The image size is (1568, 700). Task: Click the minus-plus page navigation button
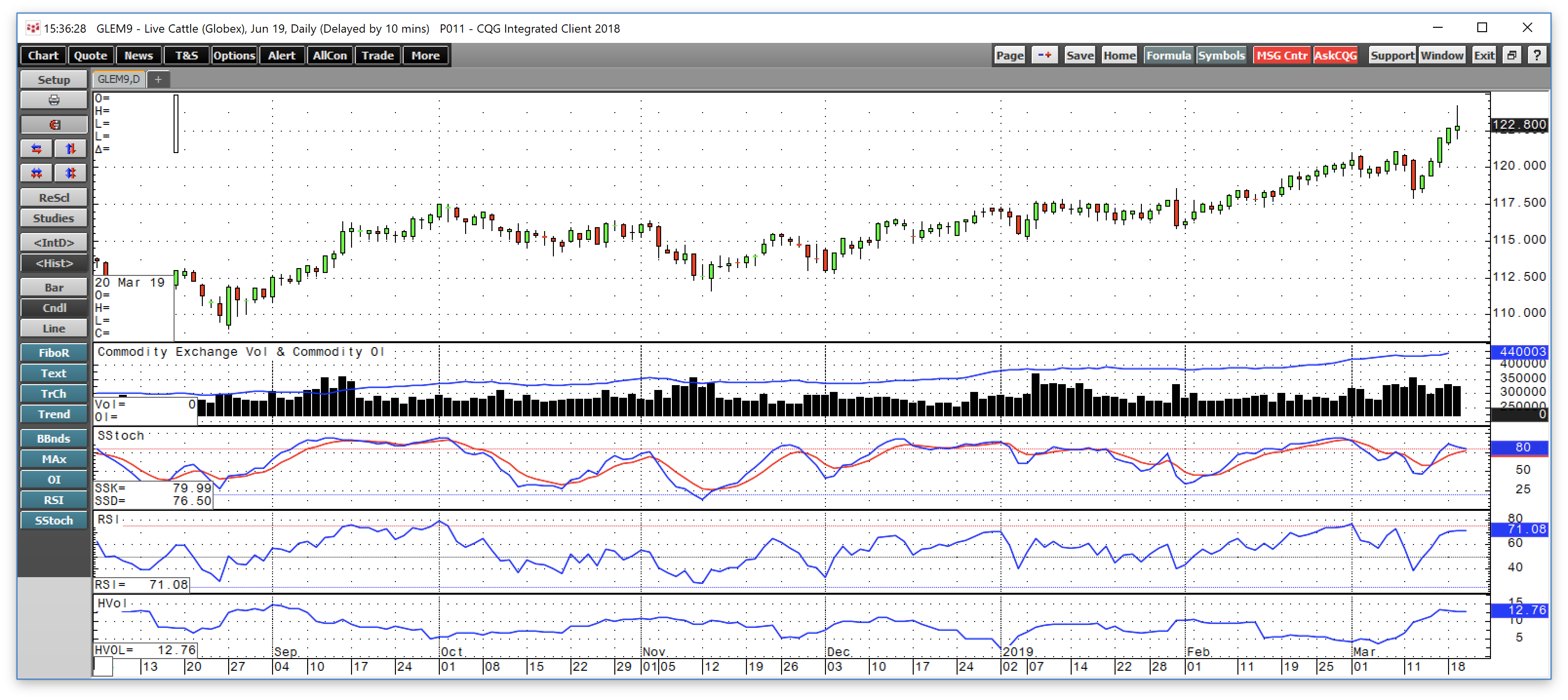coord(1044,56)
